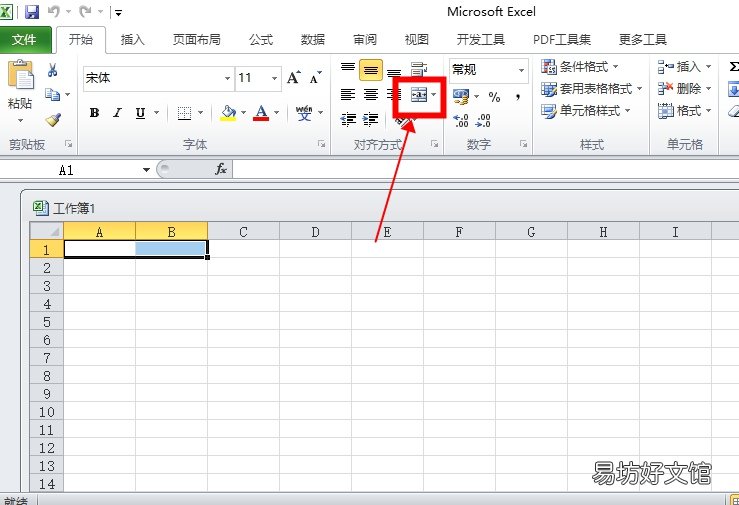739x505 pixels.
Task: Decrease font size with small A icon
Action: coord(315,77)
